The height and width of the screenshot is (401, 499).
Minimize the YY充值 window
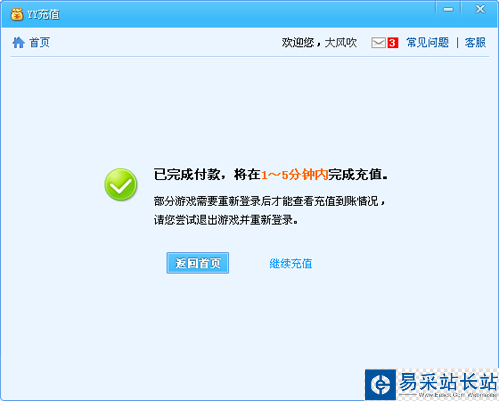[x=448, y=9]
